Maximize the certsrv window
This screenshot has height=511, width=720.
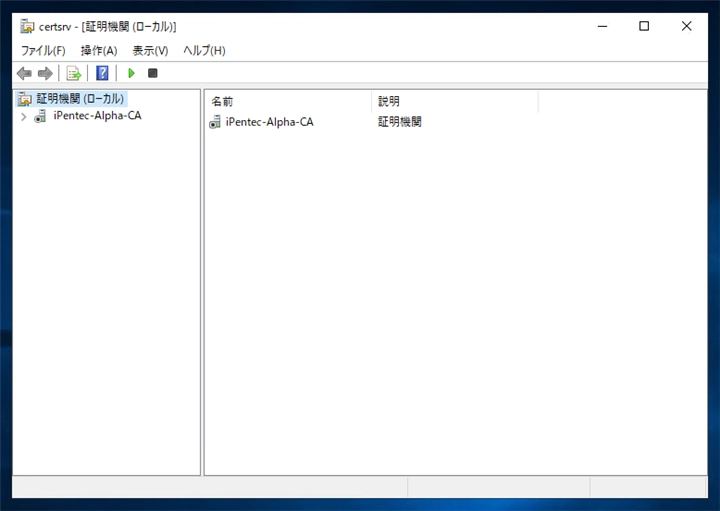(644, 27)
